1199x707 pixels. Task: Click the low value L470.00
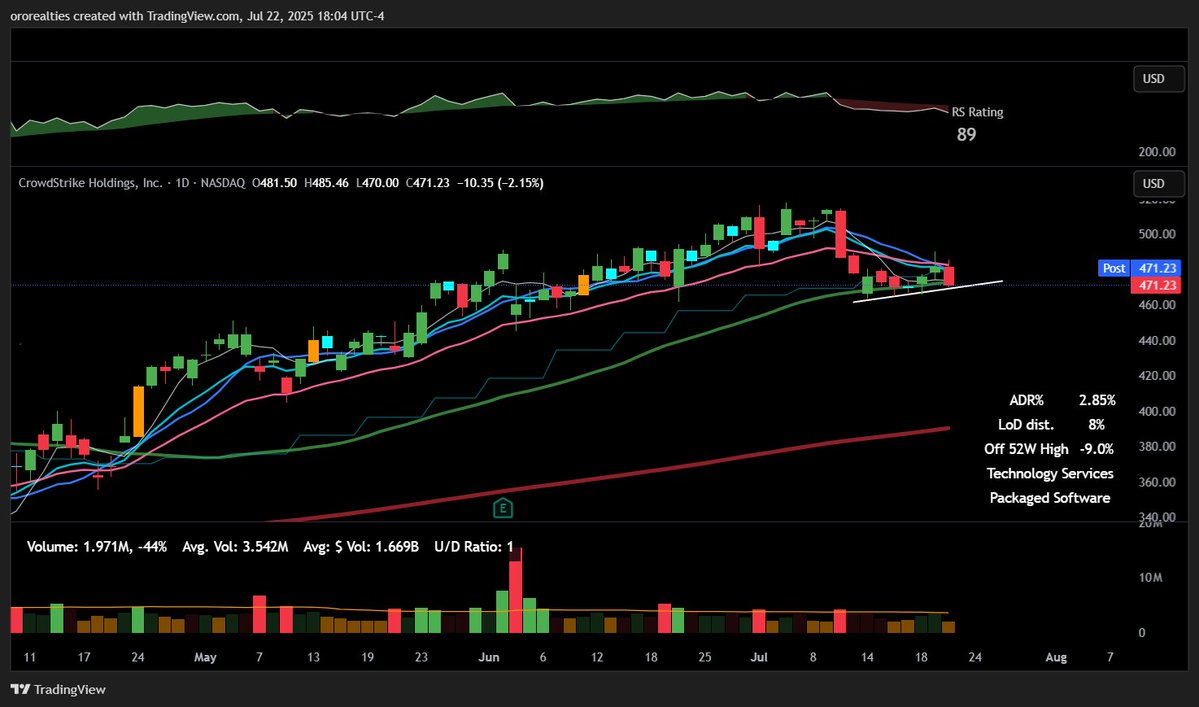pos(378,183)
